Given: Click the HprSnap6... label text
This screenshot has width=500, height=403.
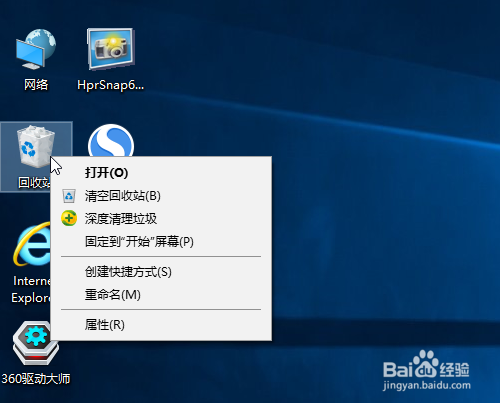Looking at the screenshot, I should click(111, 85).
